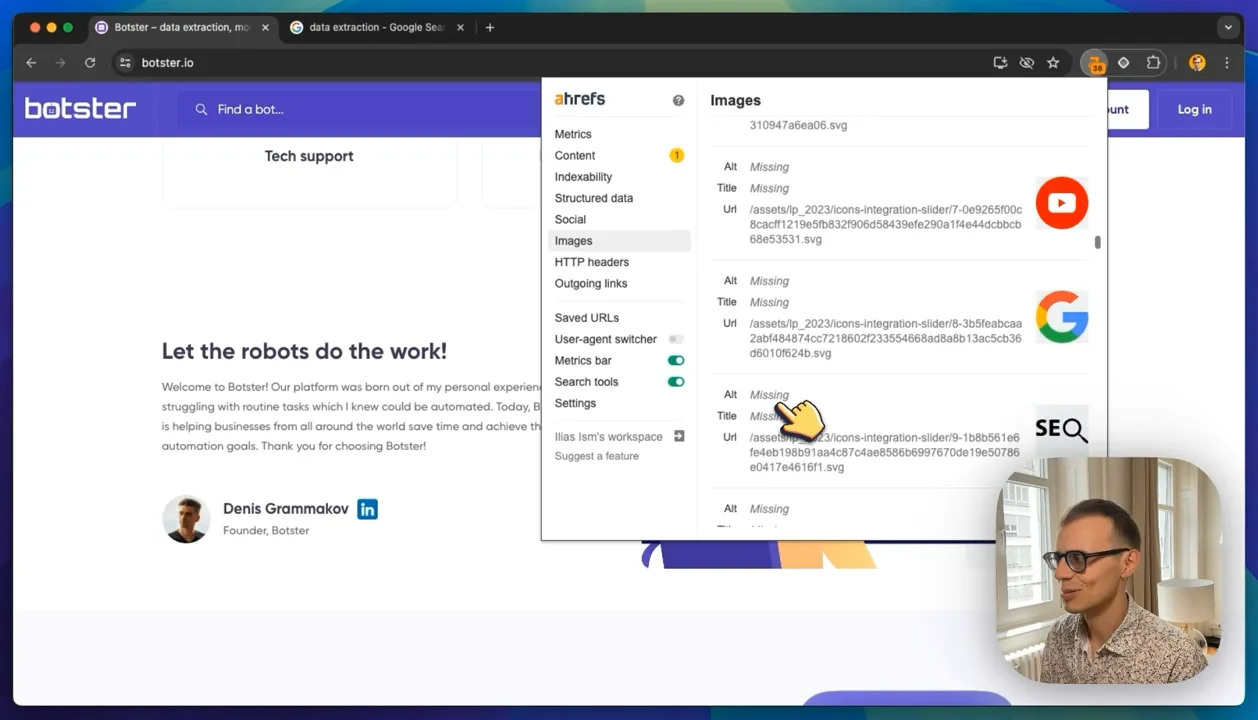Turn off the Metrics bar toggle
Screen dimensions: 1258x720
(676, 360)
